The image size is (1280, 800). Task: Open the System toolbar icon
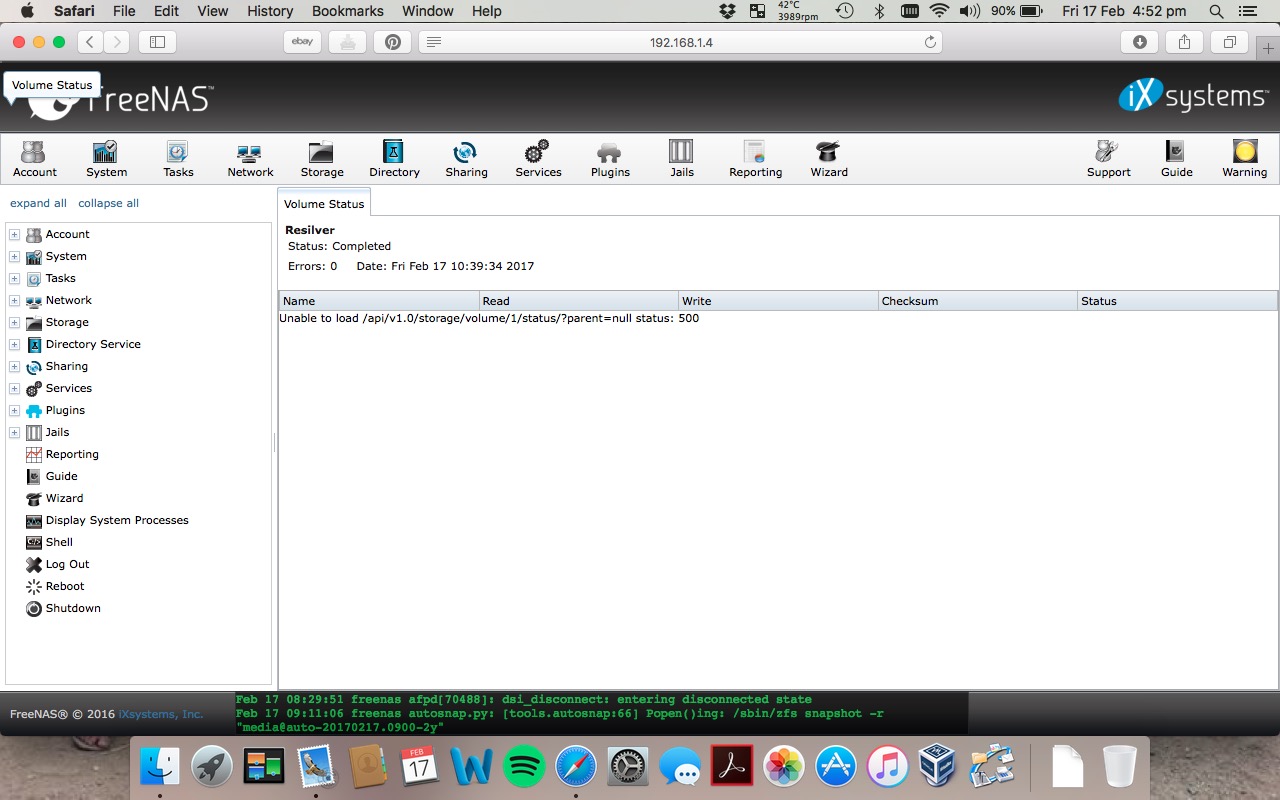click(x=106, y=159)
